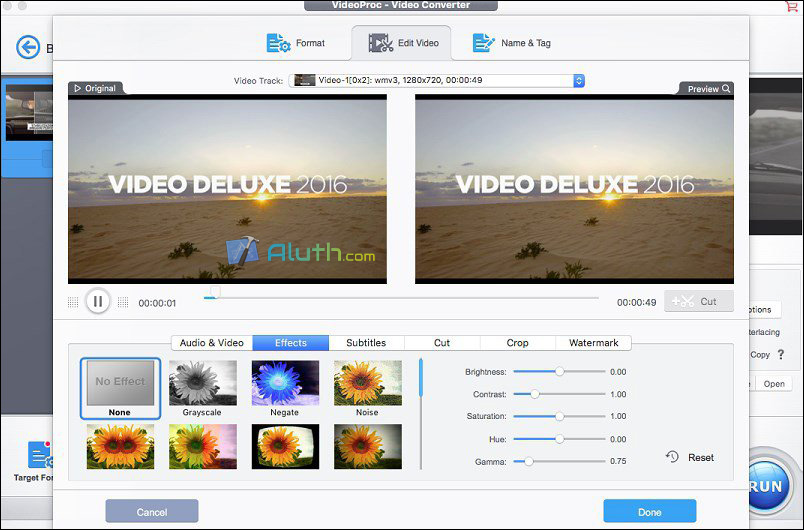The width and height of the screenshot is (804, 530).
Task: Pause video playback
Action: point(97,301)
